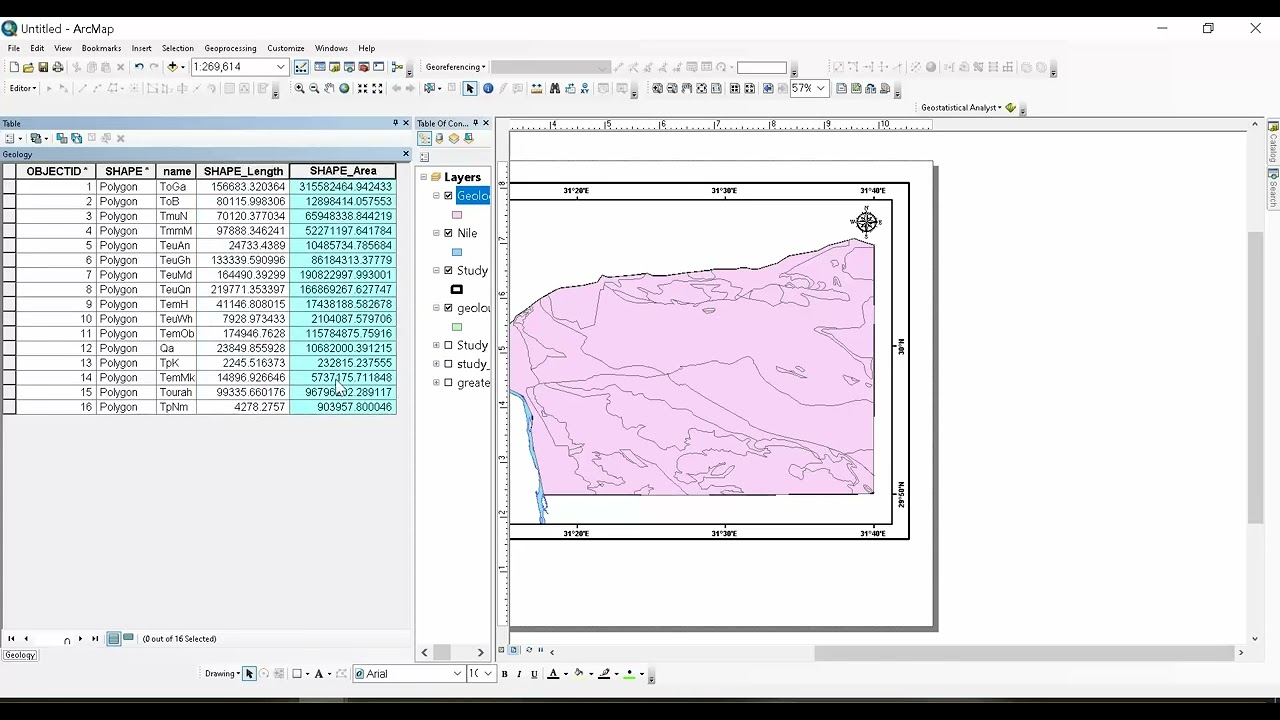Apply bold text formatting
The height and width of the screenshot is (720, 1280).
click(505, 674)
